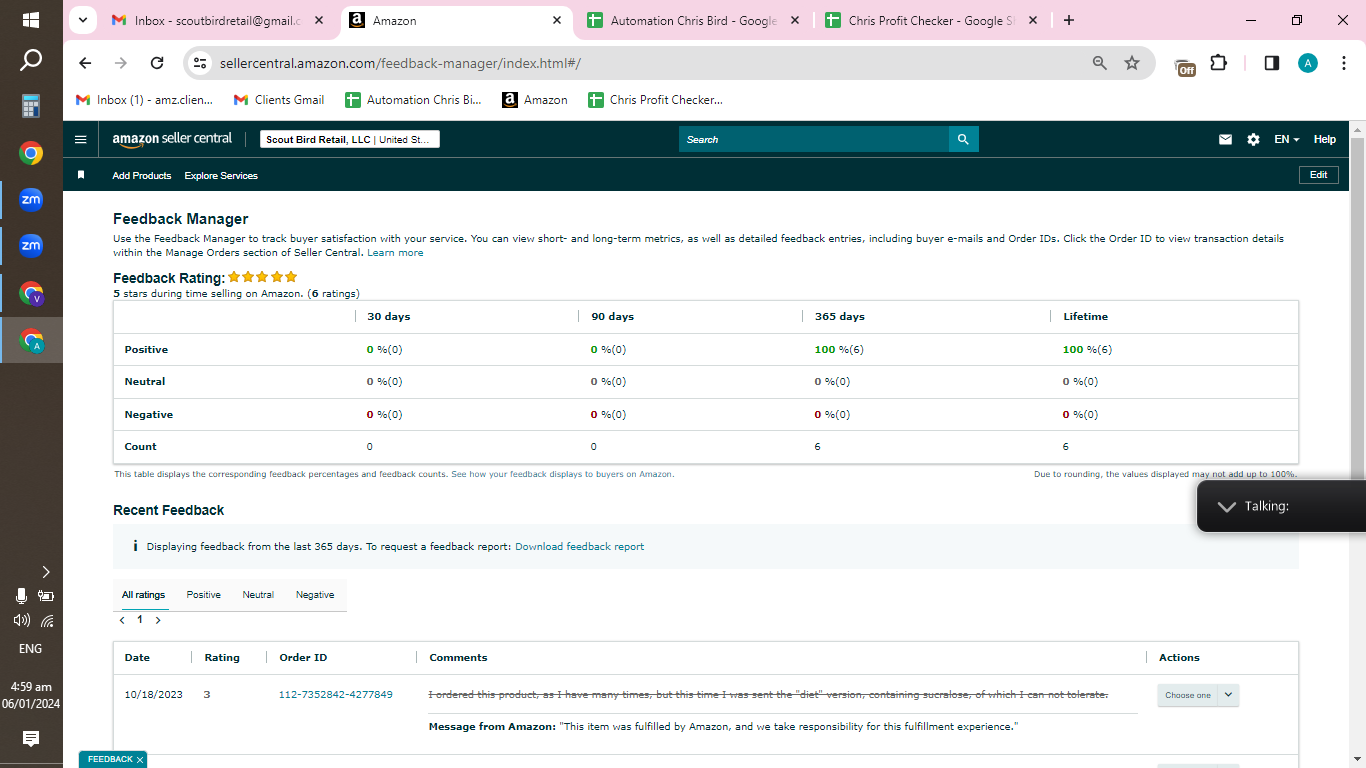The width and height of the screenshot is (1366, 768).
Task: Click the Learn more link
Action: (395, 253)
